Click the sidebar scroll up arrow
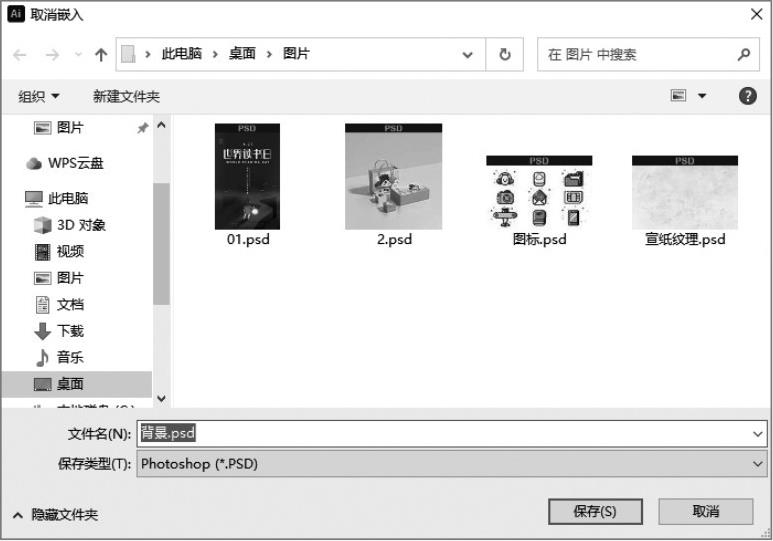This screenshot has height=541, width=773. tap(161, 125)
